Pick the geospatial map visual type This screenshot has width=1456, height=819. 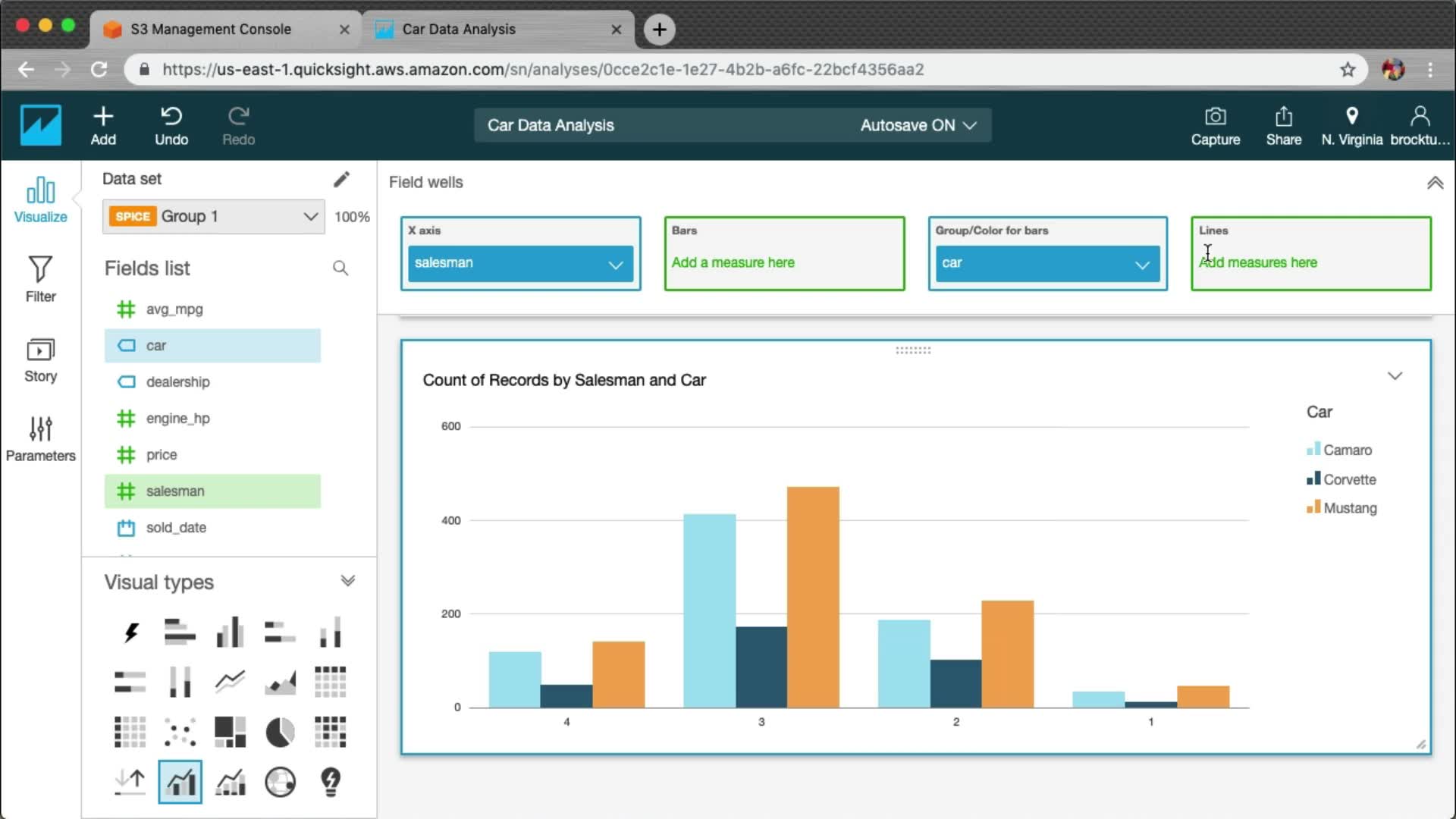(280, 782)
